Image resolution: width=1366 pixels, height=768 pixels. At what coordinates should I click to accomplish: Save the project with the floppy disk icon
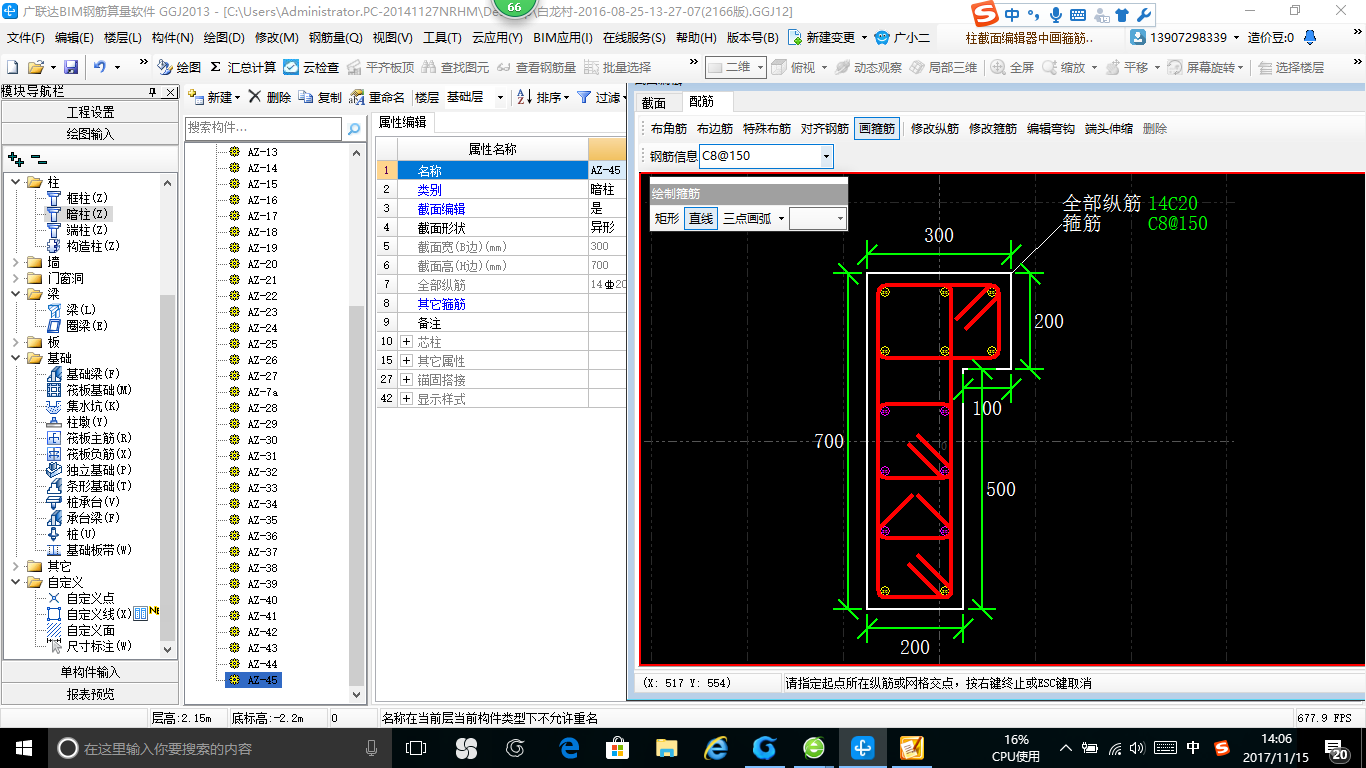(x=71, y=67)
